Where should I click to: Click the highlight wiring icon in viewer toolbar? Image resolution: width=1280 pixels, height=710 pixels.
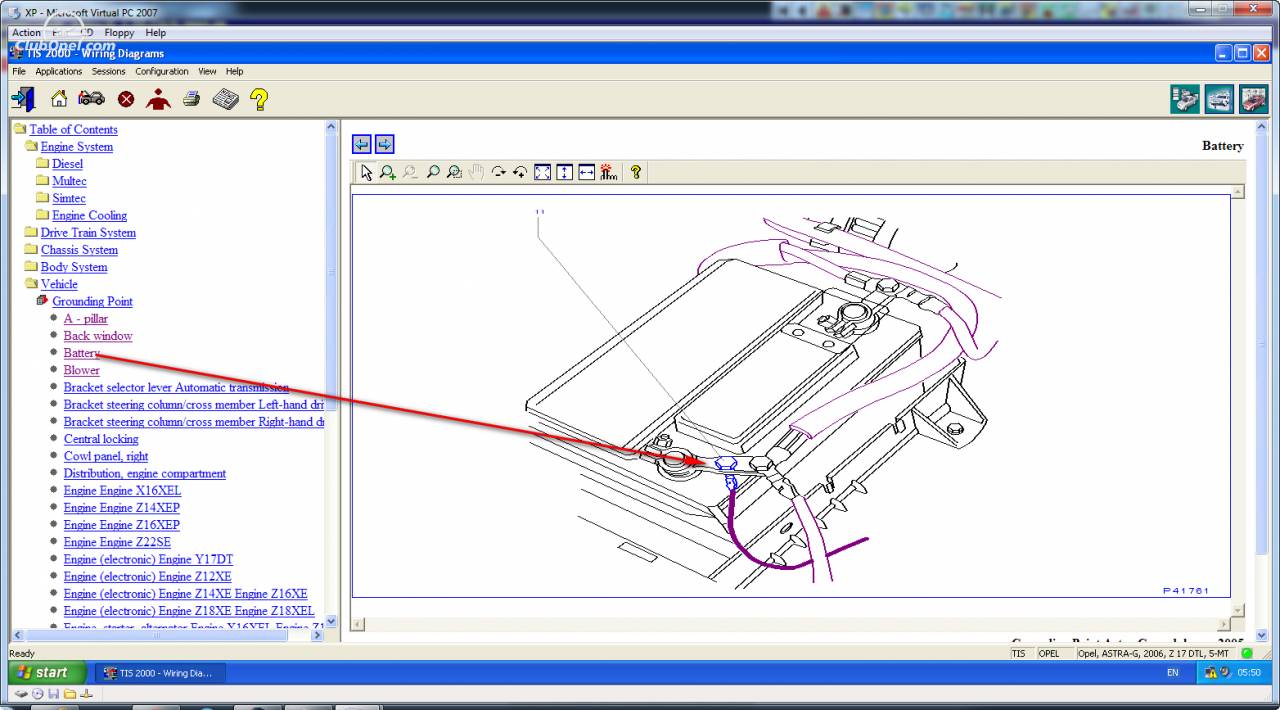click(608, 172)
